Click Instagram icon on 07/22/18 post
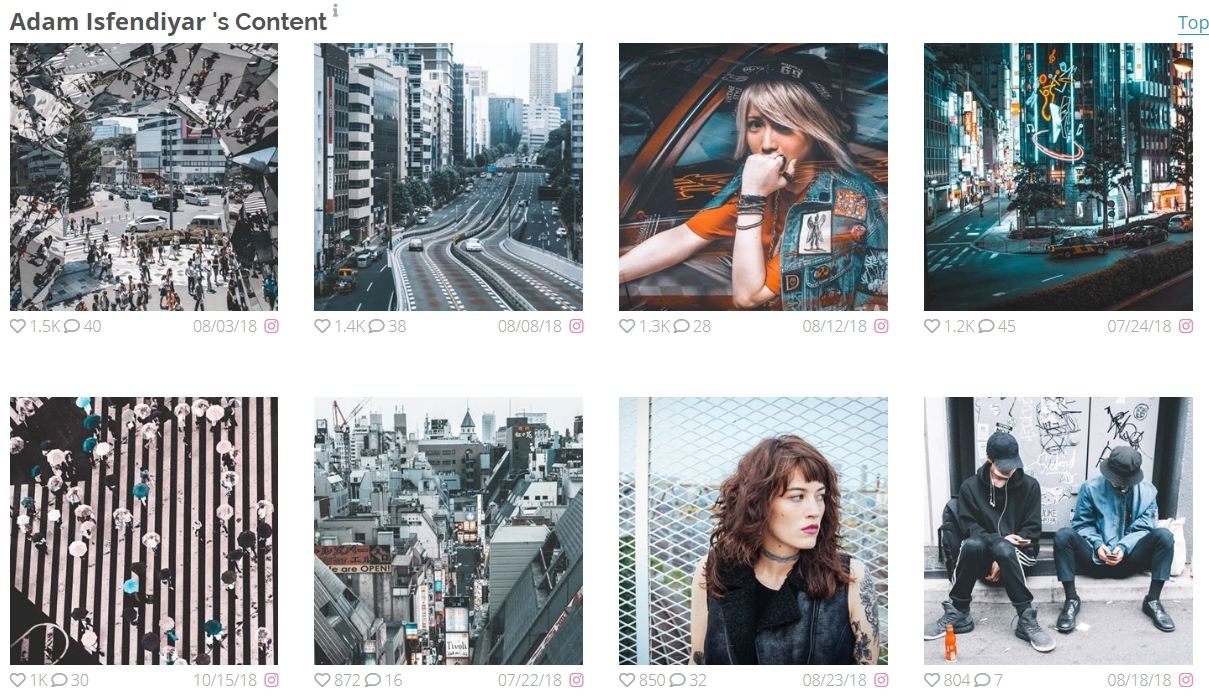The image size is (1209, 697). click(x=576, y=680)
